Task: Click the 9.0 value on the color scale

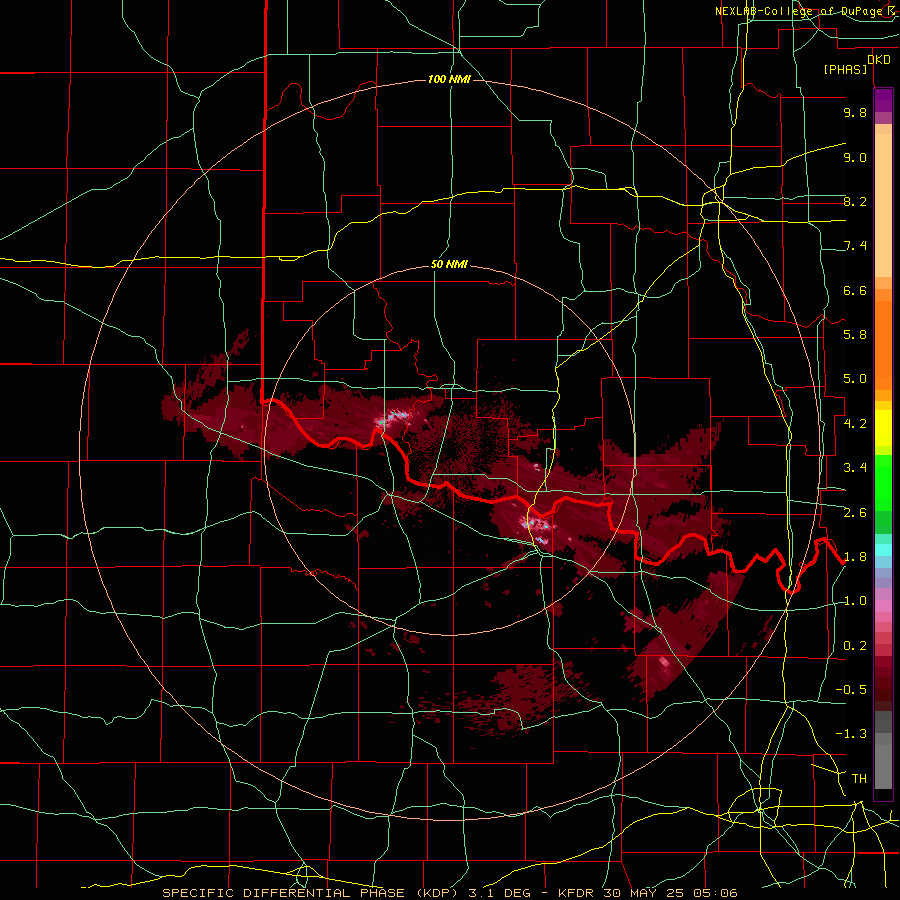Action: tap(855, 157)
